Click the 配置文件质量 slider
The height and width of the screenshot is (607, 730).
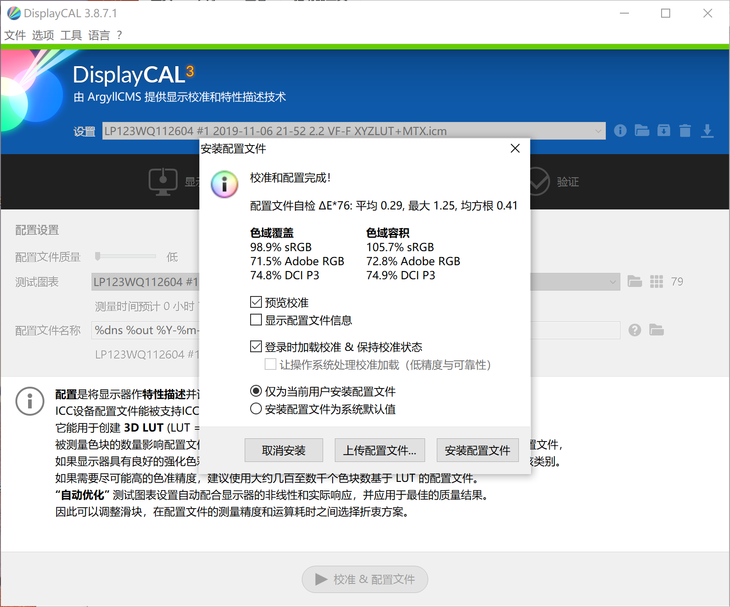click(x=125, y=257)
